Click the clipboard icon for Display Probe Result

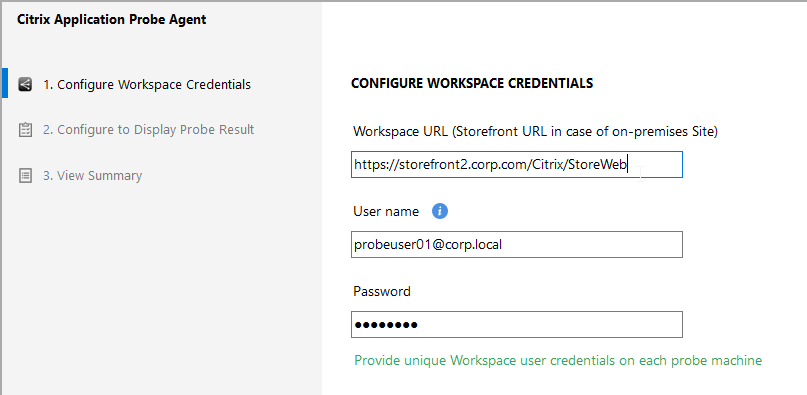pyautogui.click(x=25, y=130)
